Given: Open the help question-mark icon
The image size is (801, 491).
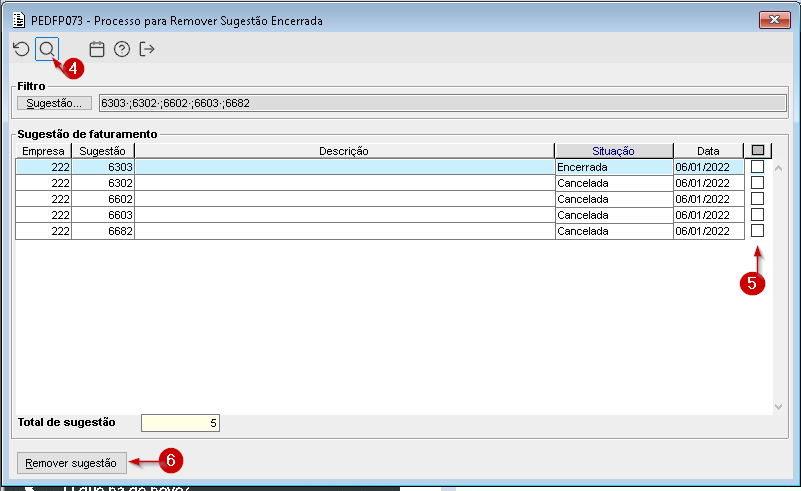Looking at the screenshot, I should tap(122, 49).
